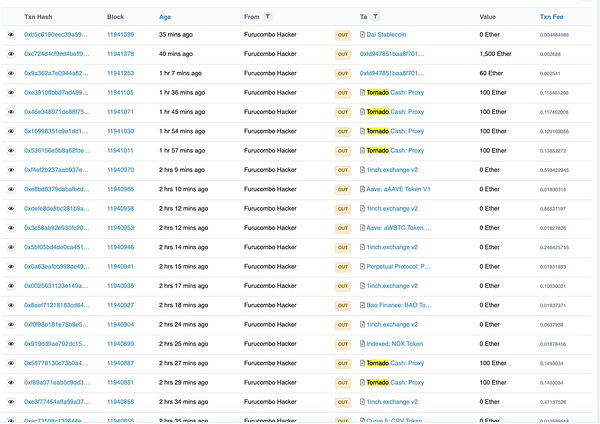Screen dimensions: 600x424
Task: Preview transaction in block 11941253 via eye icon
Action: 11,73
